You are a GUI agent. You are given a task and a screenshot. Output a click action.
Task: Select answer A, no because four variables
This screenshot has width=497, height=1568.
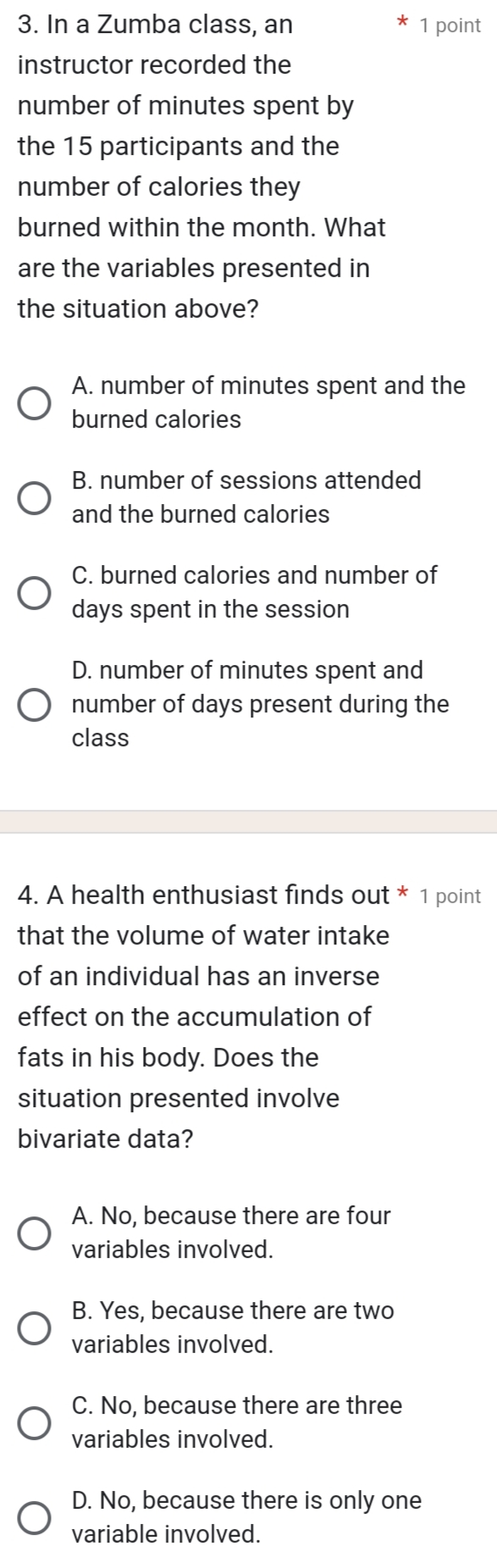click(x=35, y=1233)
